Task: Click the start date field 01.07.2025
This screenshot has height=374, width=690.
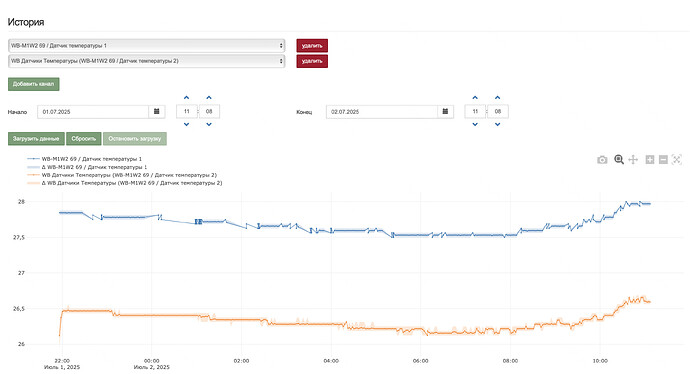Action: pyautogui.click(x=93, y=112)
